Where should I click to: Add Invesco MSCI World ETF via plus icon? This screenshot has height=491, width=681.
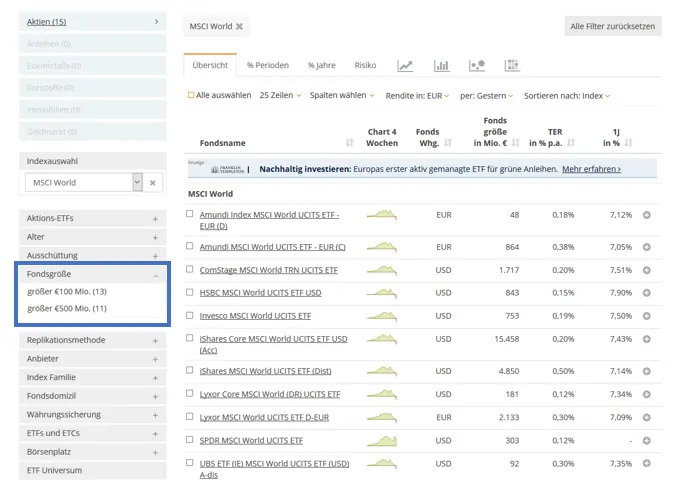point(647,316)
